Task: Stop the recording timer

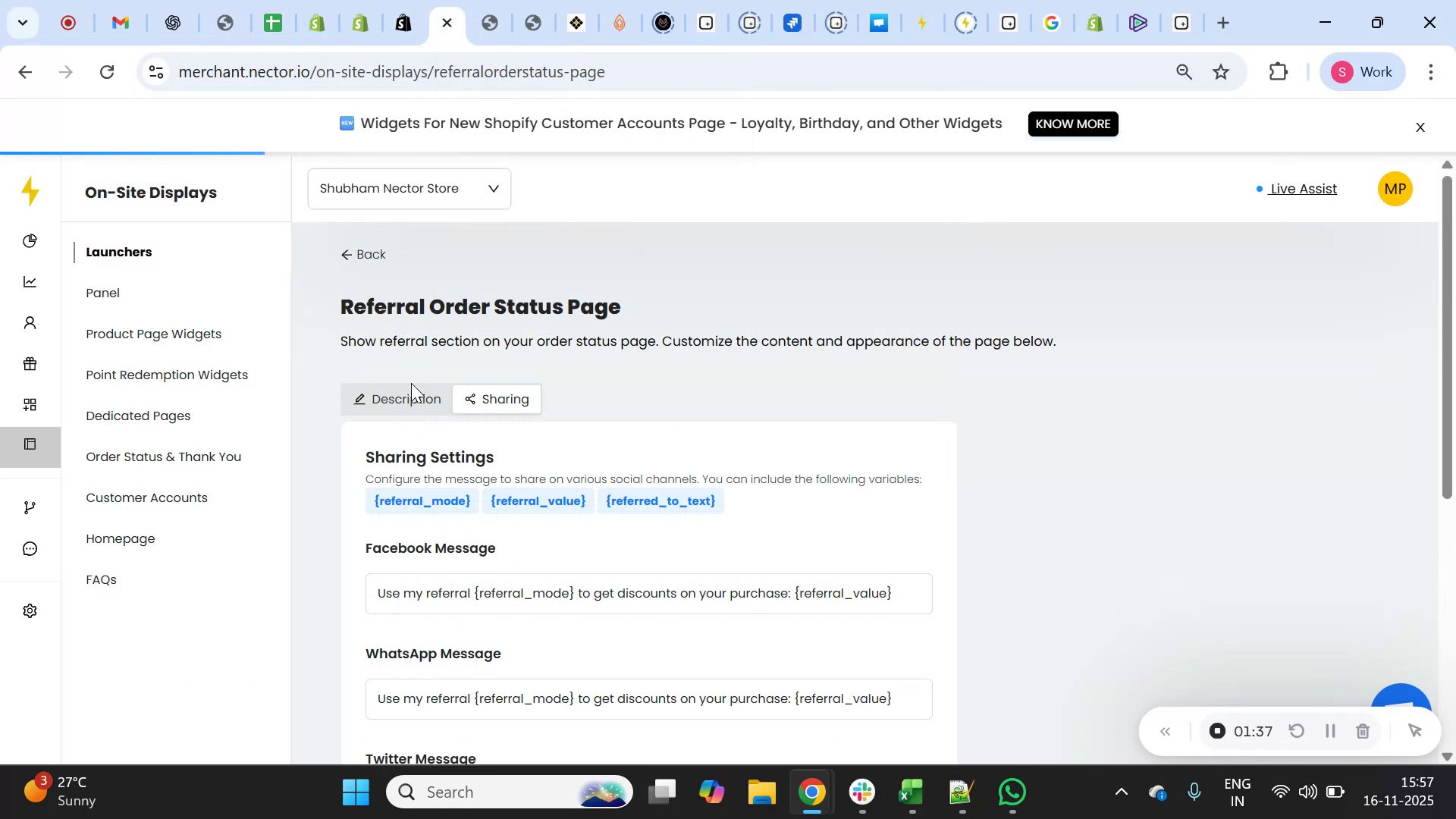Action: click(1217, 730)
